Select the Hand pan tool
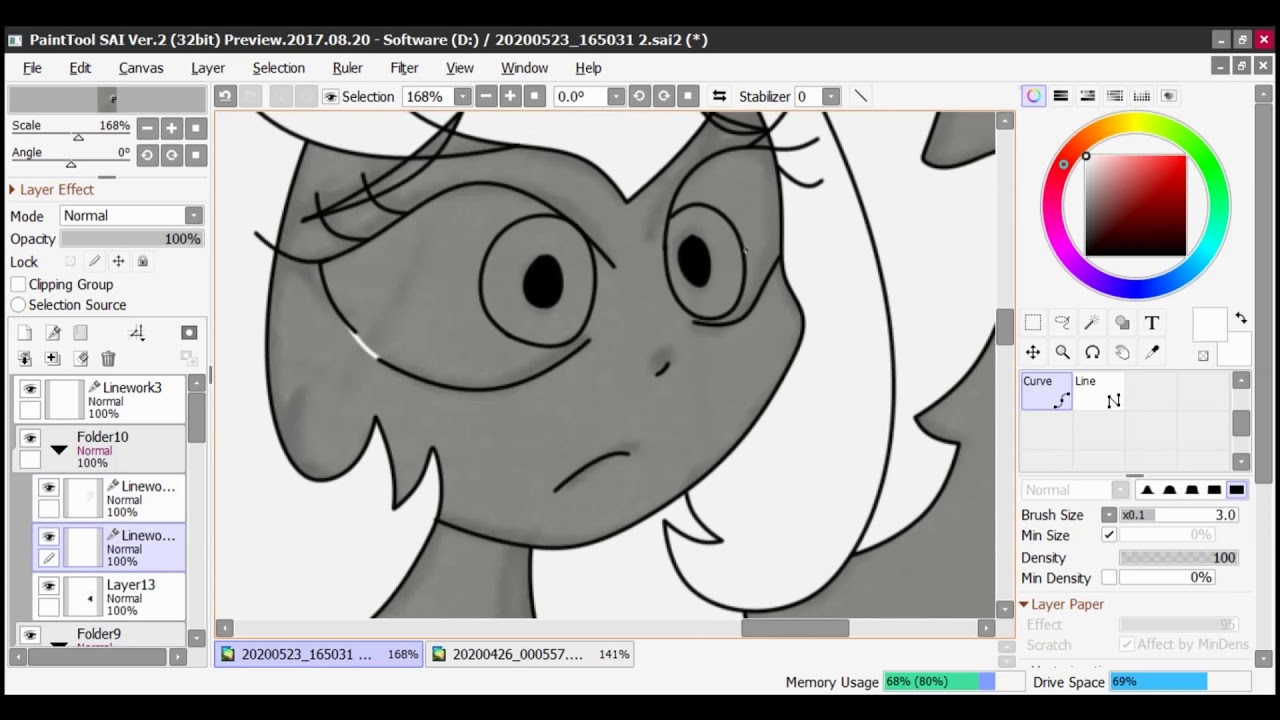 1122,352
